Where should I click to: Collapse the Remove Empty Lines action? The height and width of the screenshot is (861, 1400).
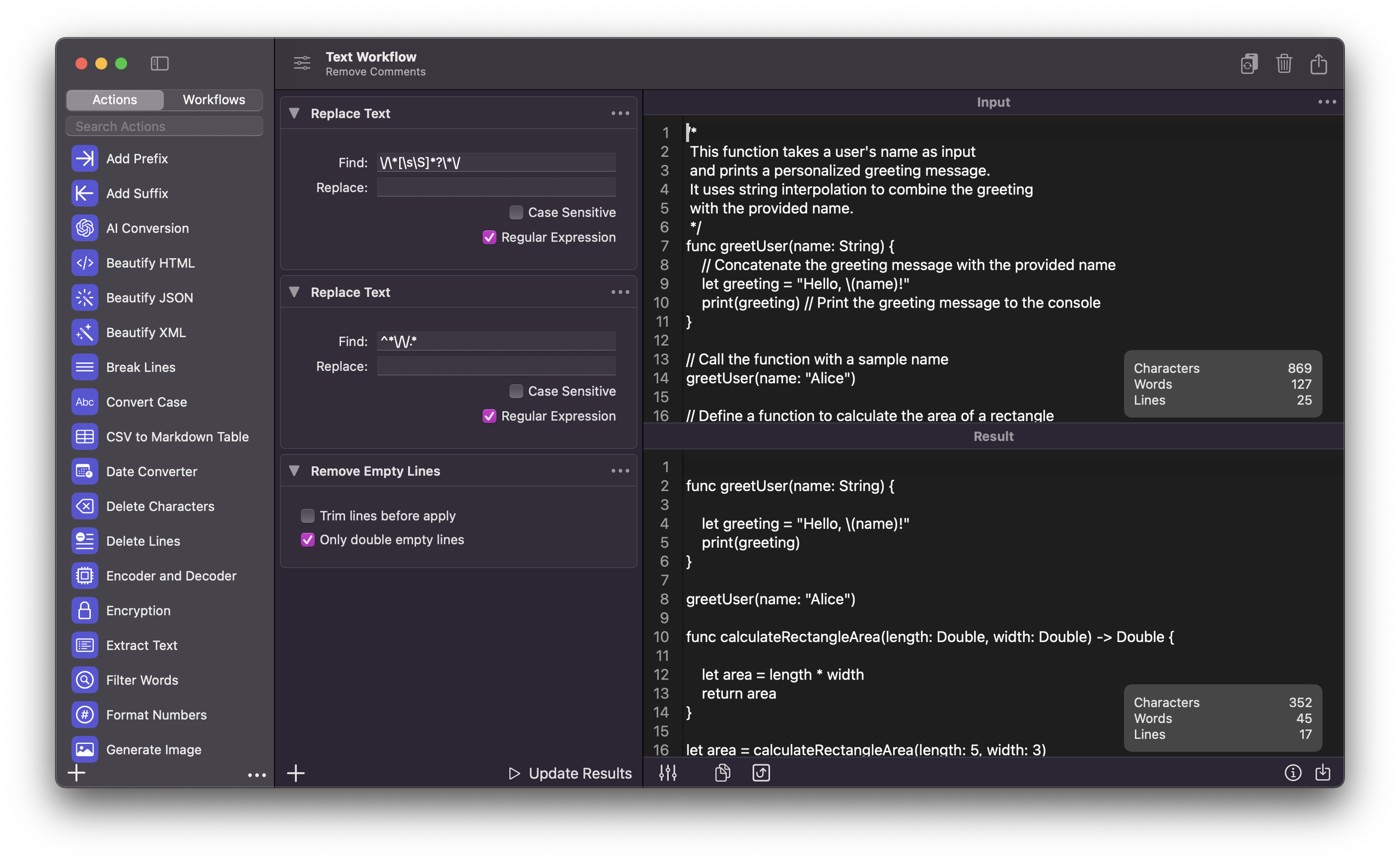click(x=294, y=471)
